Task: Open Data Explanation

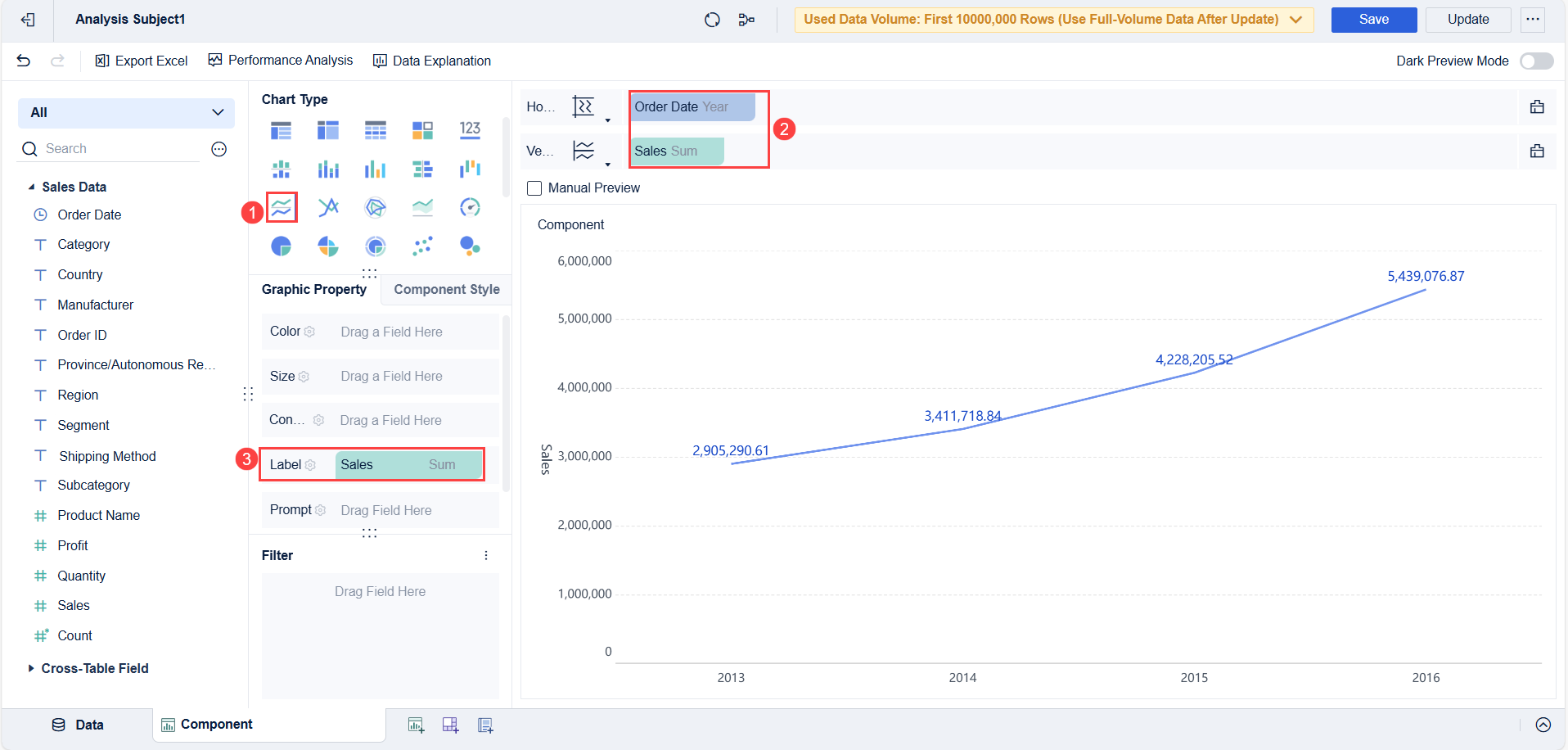Action: tap(431, 60)
